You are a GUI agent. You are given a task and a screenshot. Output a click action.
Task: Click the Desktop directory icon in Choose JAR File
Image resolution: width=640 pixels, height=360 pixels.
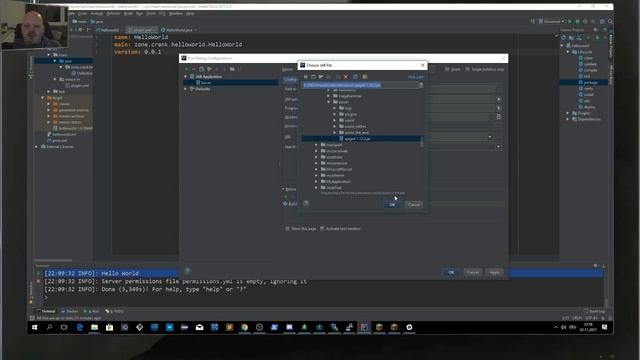(313, 77)
